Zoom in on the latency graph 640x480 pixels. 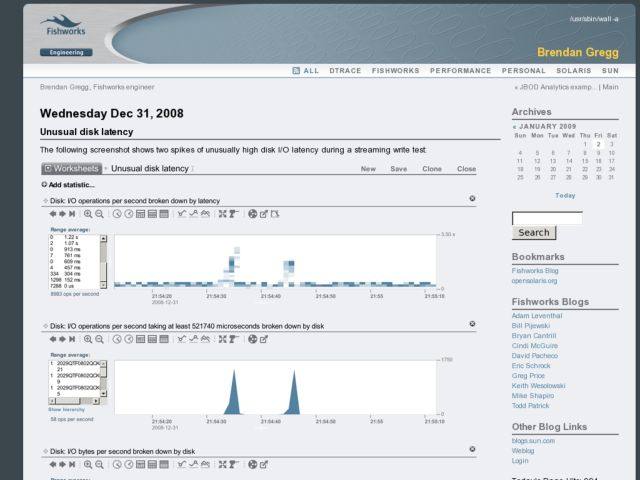(x=88, y=213)
